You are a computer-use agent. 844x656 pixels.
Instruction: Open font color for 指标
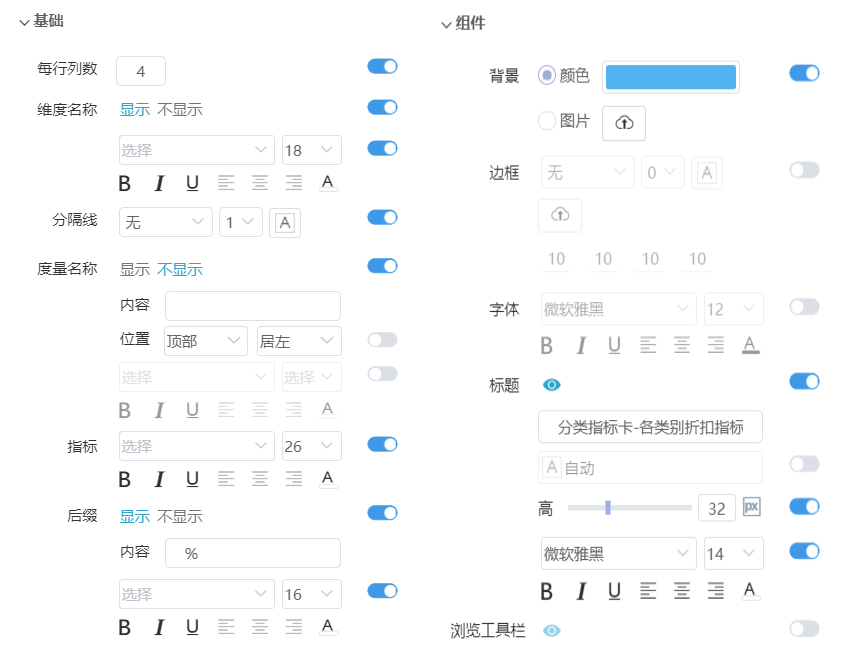tap(327, 478)
